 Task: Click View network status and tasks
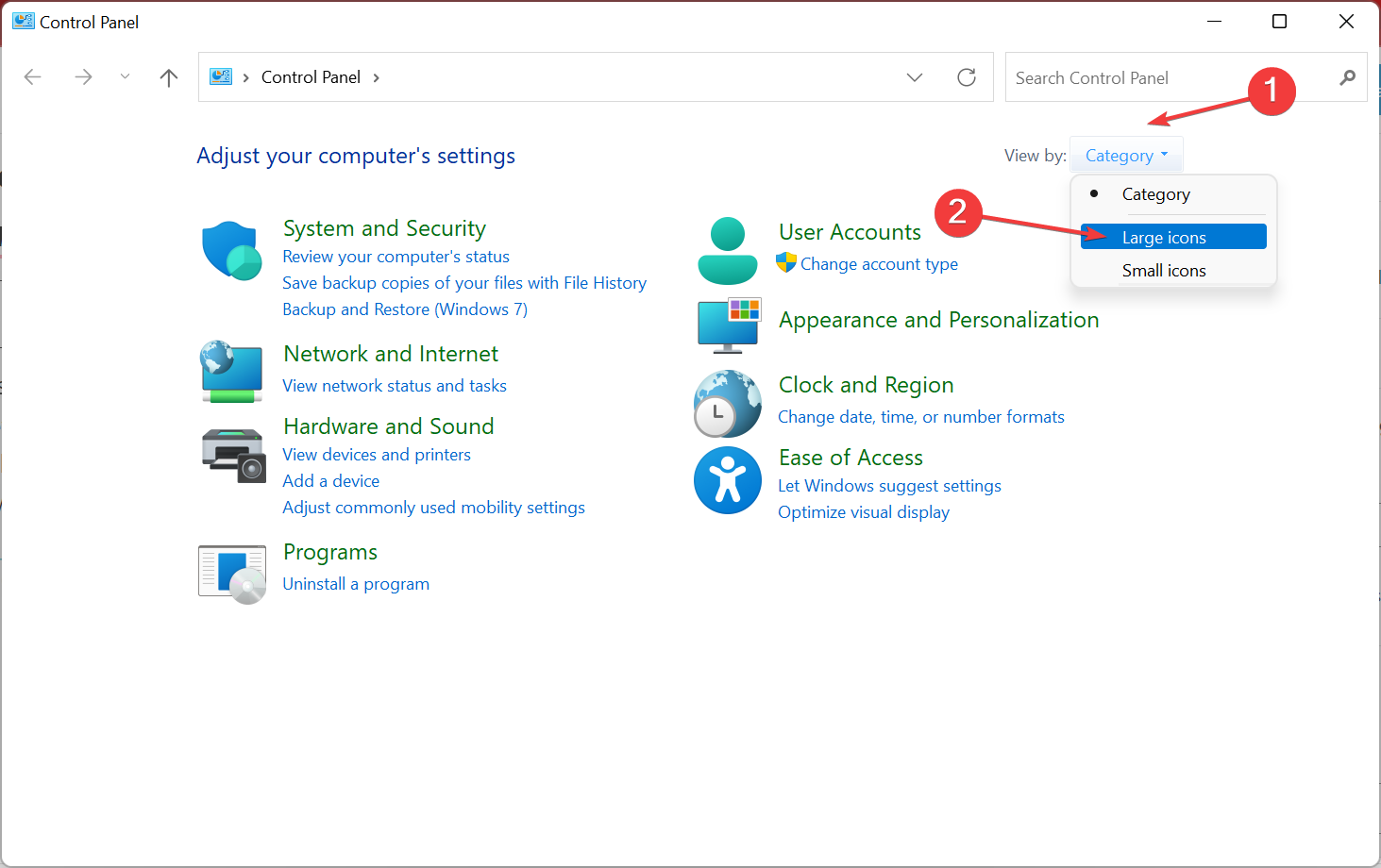pos(395,386)
